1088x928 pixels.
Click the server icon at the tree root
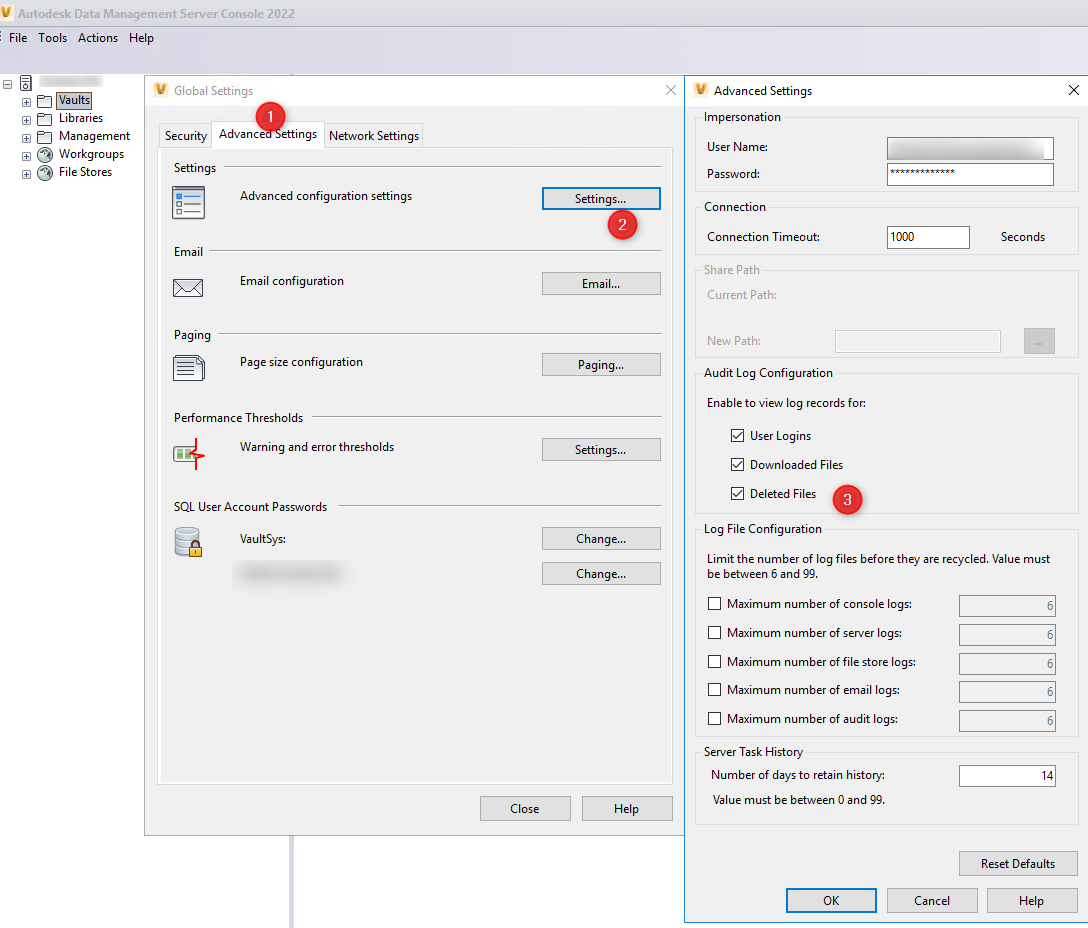click(25, 83)
